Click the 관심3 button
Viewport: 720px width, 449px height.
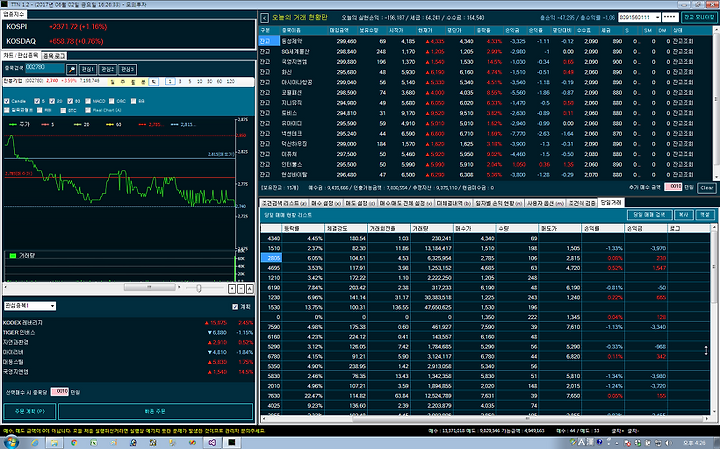click(x=127, y=69)
